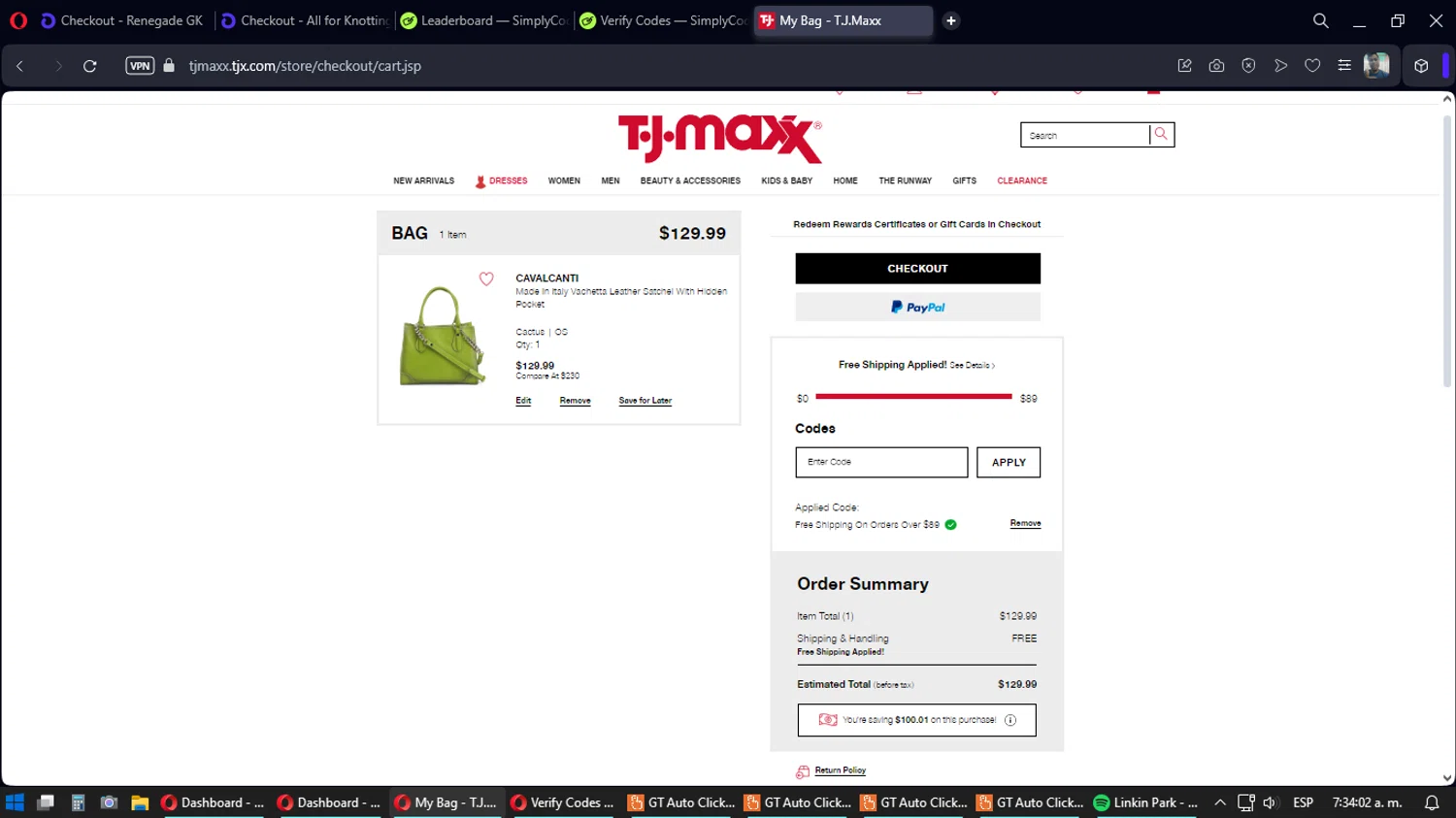Open first GT Auto Clicker taskbar item
The image size is (1456, 818).
click(x=682, y=802)
